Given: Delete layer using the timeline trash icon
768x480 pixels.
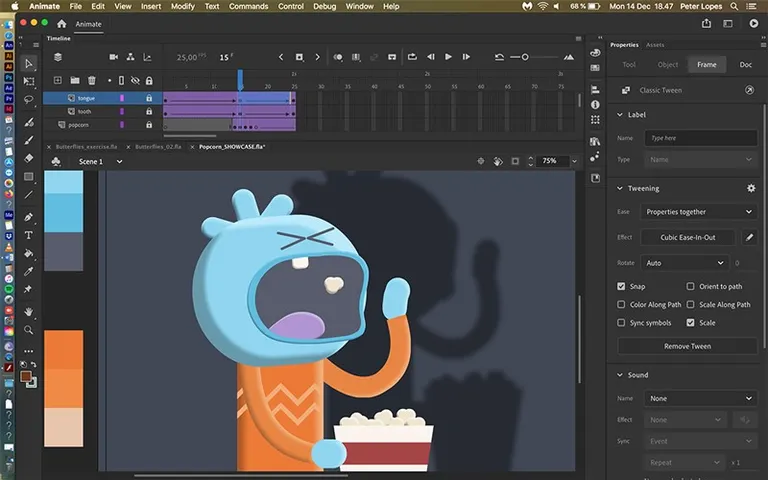Looking at the screenshot, I should coord(92,80).
